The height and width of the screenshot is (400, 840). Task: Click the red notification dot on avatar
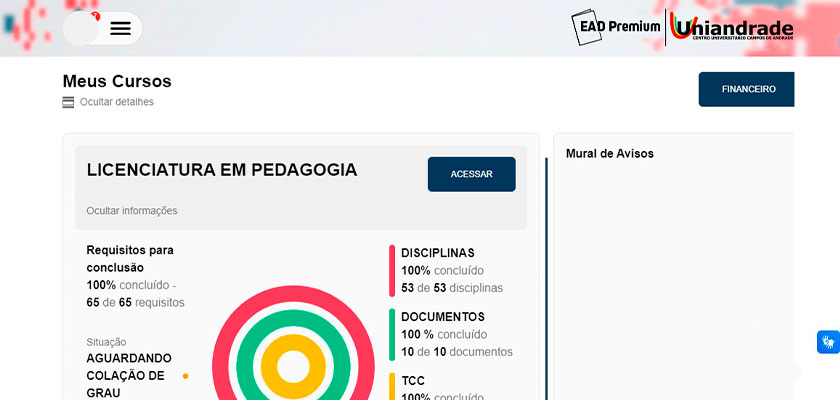pyautogui.click(x=95, y=17)
